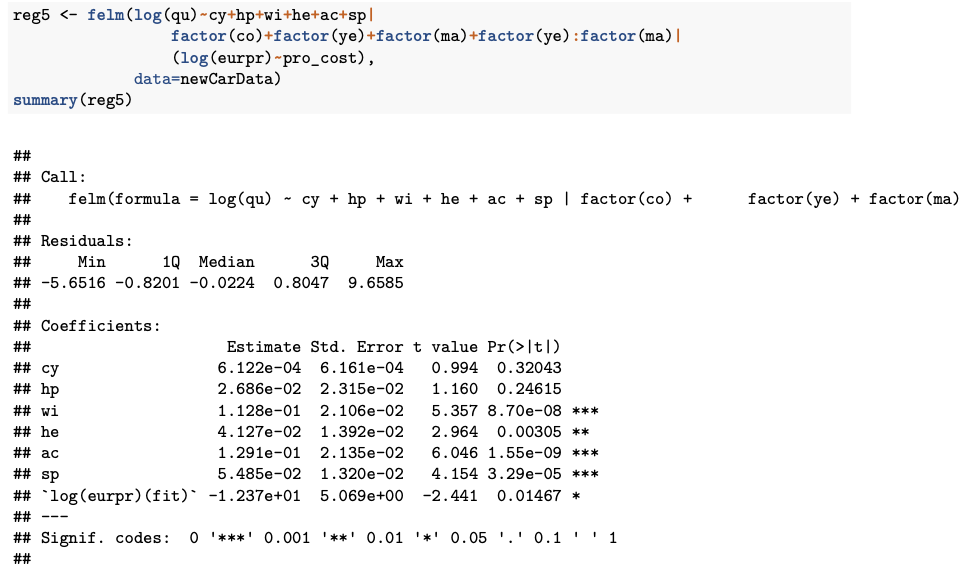This screenshot has height=570, width=964.
Task: Click the t value column header
Action: point(445,347)
